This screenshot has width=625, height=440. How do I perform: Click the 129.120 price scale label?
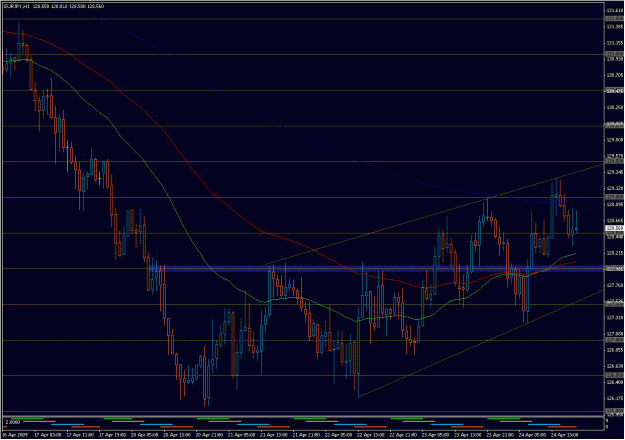pyautogui.click(x=615, y=188)
